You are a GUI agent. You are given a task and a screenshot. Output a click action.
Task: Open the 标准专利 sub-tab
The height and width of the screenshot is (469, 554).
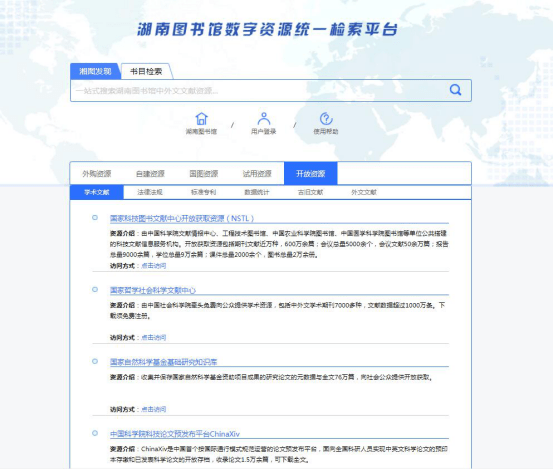[x=204, y=192]
